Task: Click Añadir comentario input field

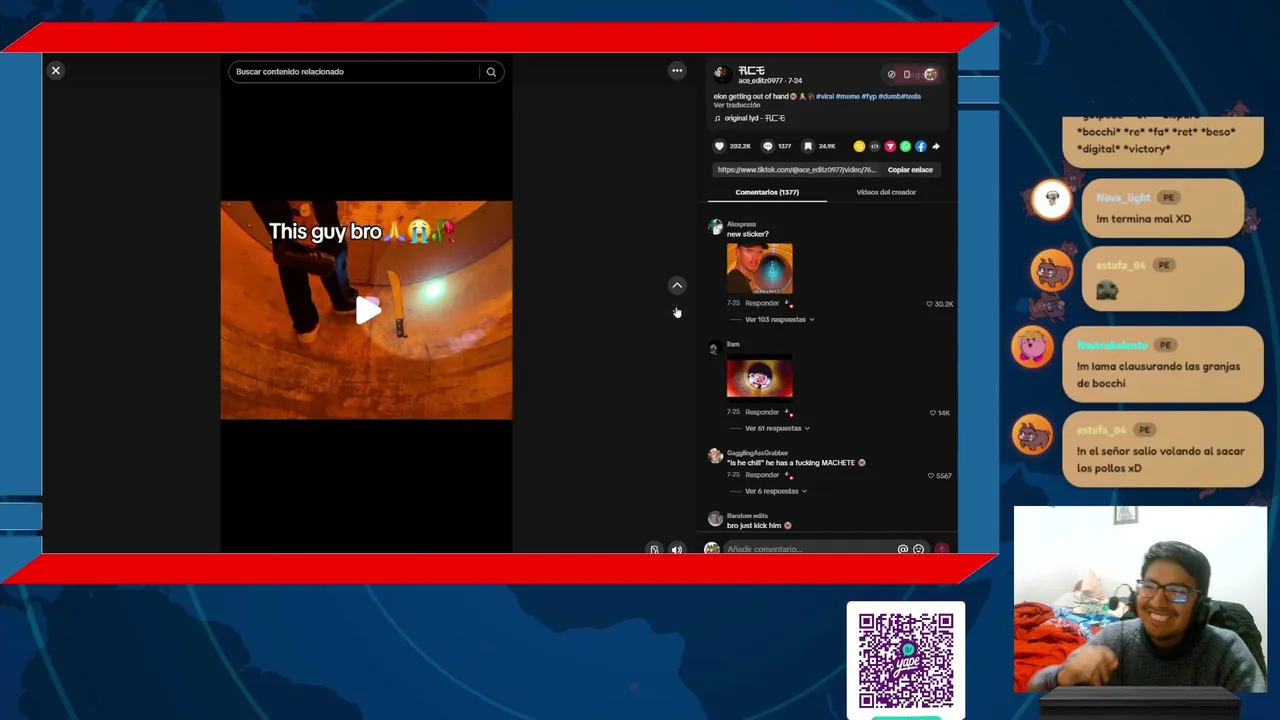Action: [808, 549]
